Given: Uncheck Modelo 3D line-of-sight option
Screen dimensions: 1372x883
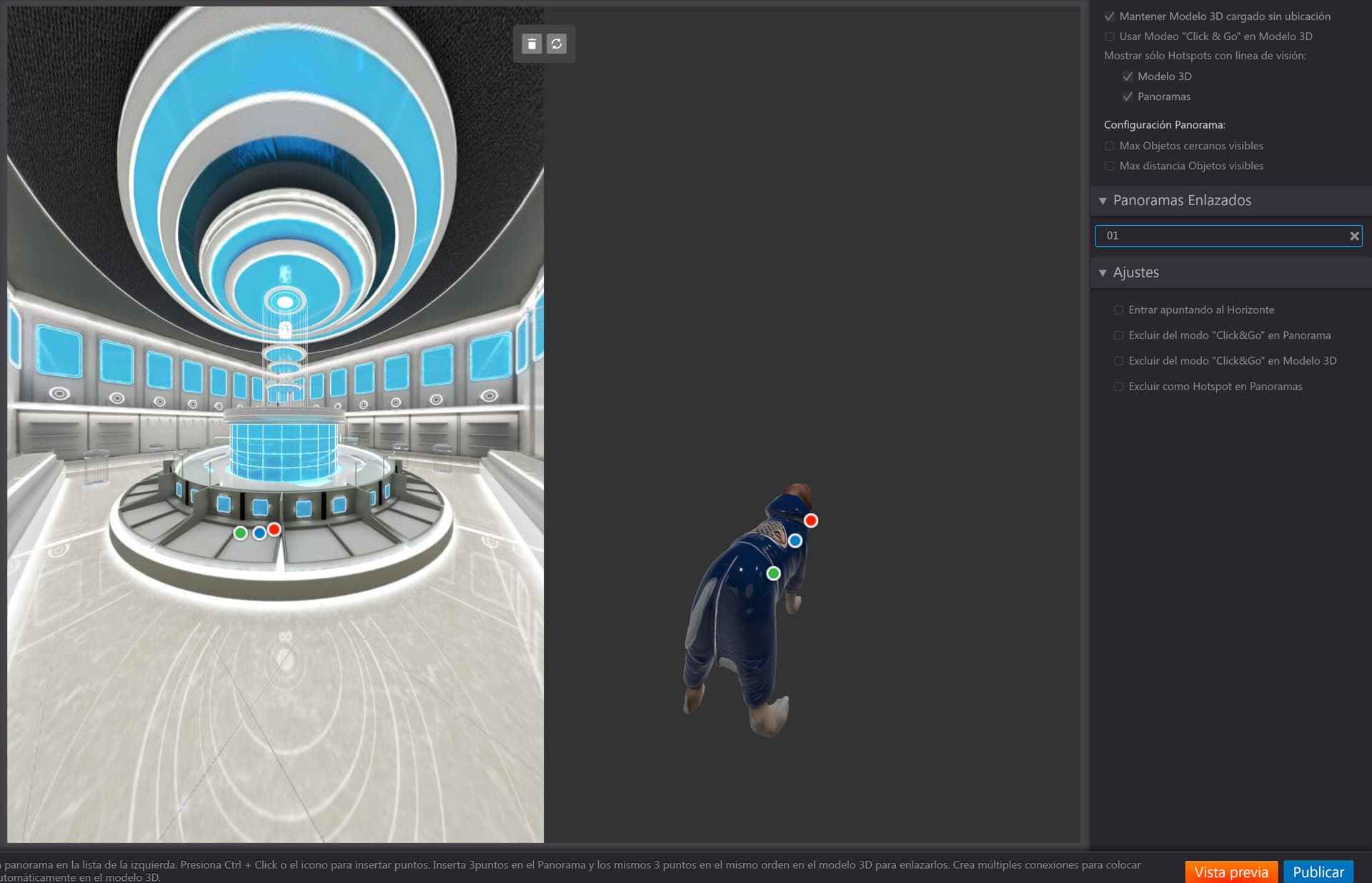Looking at the screenshot, I should (x=1128, y=77).
